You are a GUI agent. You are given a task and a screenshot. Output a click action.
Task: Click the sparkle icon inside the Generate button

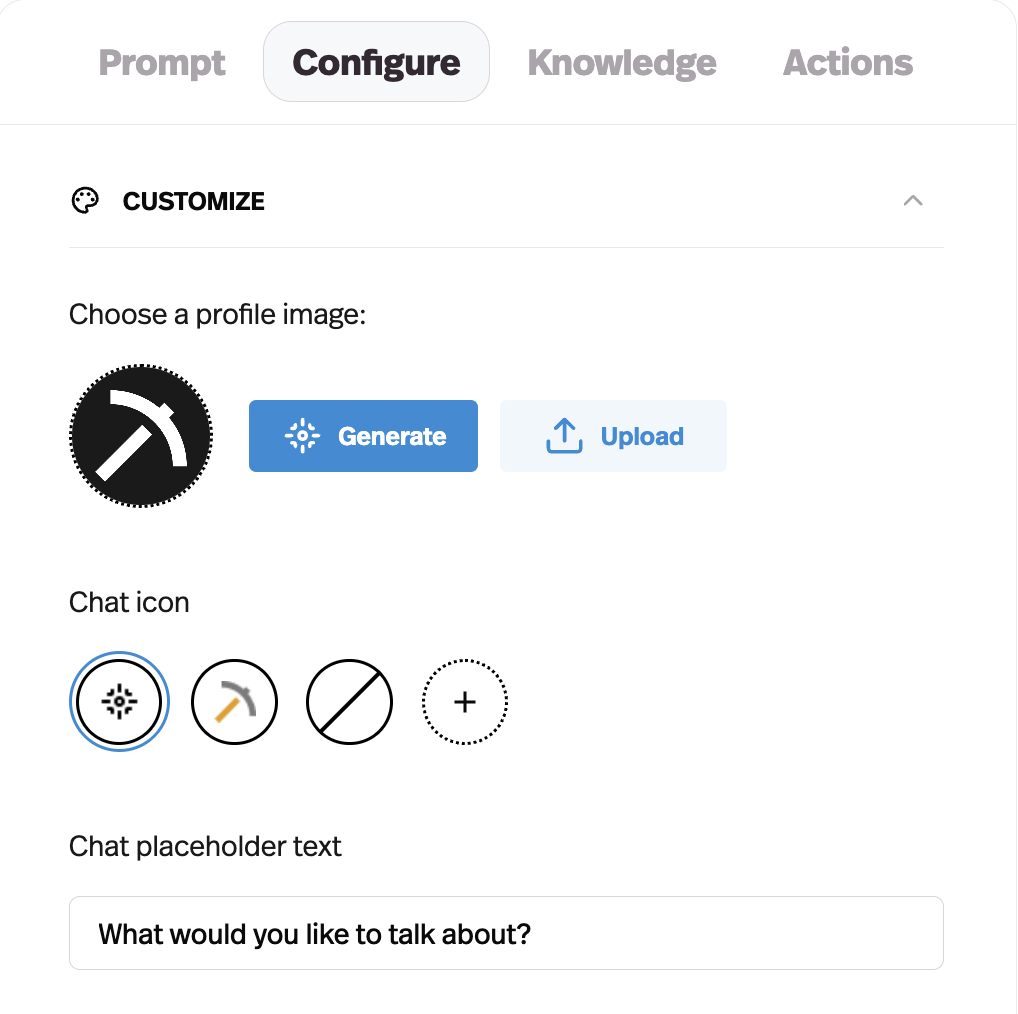coord(303,436)
